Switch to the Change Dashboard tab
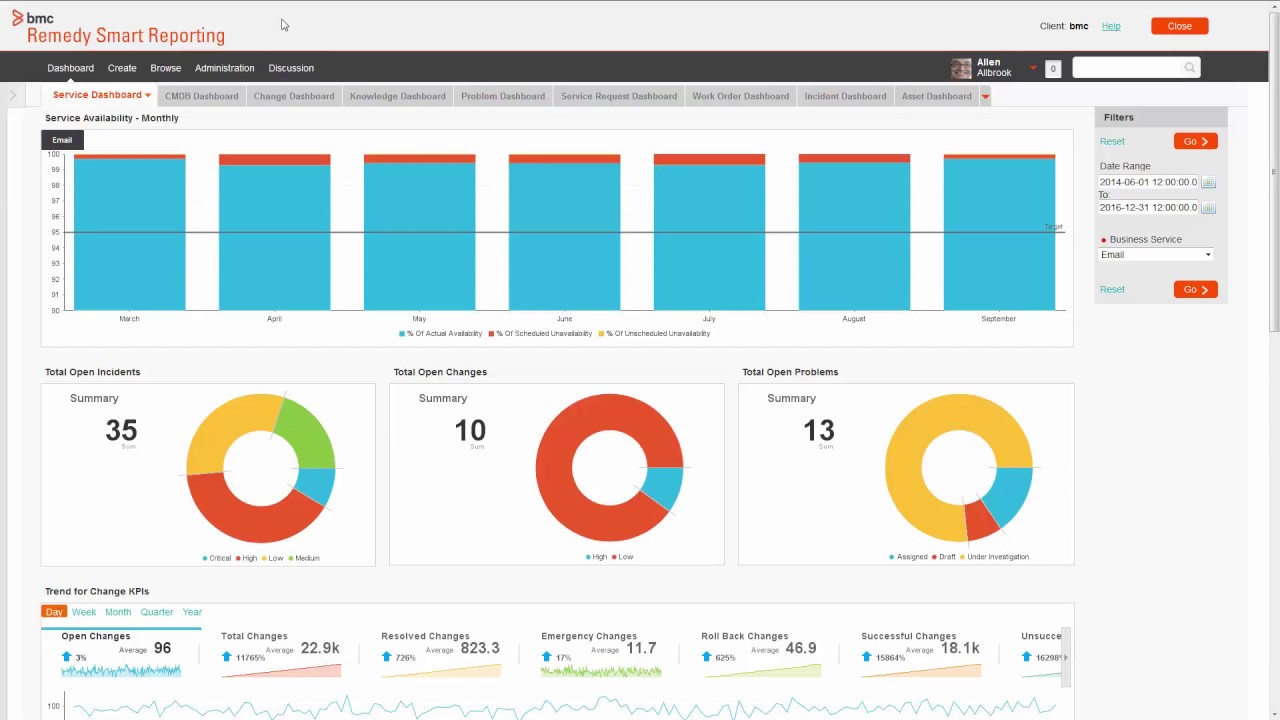The width and height of the screenshot is (1280, 720). point(294,96)
